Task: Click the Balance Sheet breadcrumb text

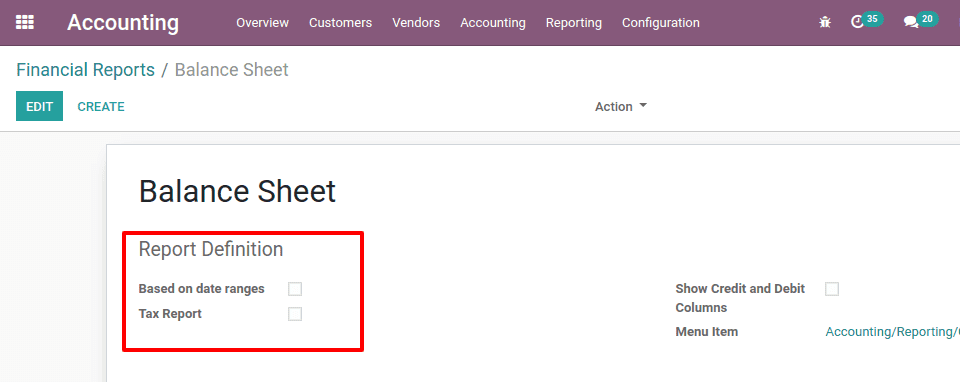Action: [231, 70]
